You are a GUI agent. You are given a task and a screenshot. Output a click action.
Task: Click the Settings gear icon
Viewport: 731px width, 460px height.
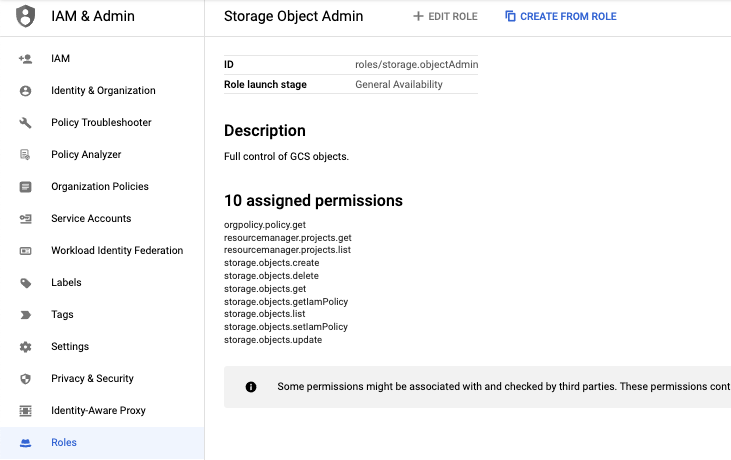(26, 347)
